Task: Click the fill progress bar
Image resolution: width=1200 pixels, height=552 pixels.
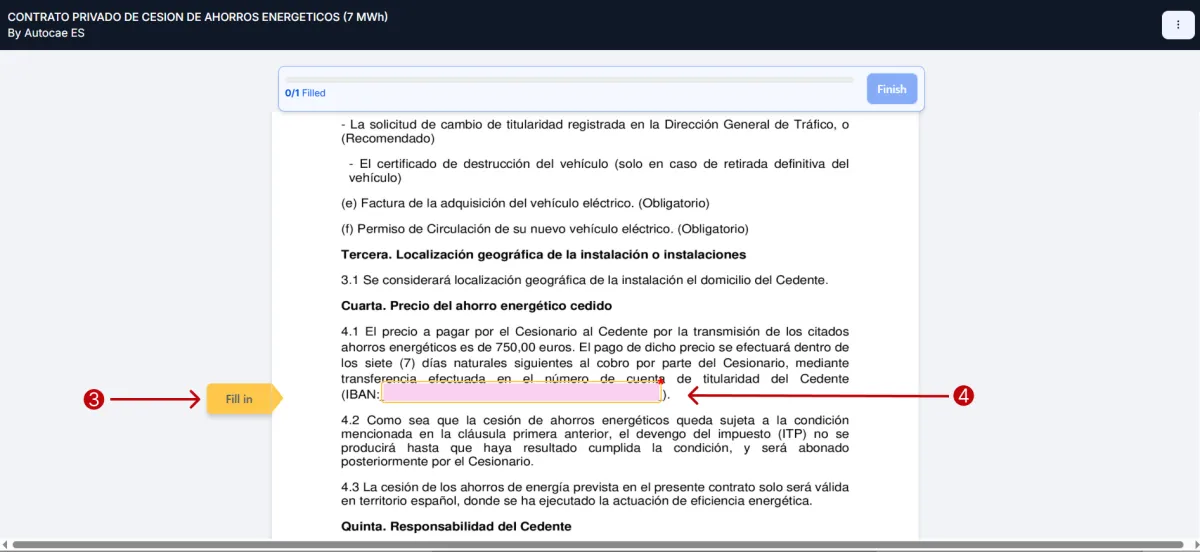Action: (x=569, y=79)
